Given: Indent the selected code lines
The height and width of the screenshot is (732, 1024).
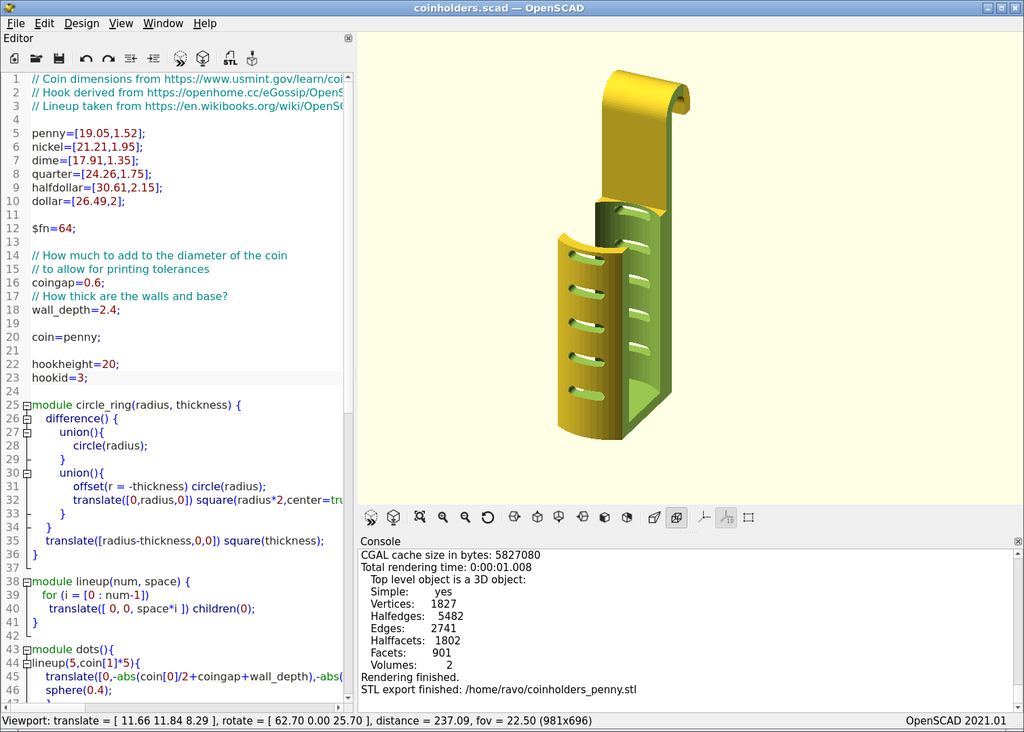Looking at the screenshot, I should pyautogui.click(x=153, y=59).
